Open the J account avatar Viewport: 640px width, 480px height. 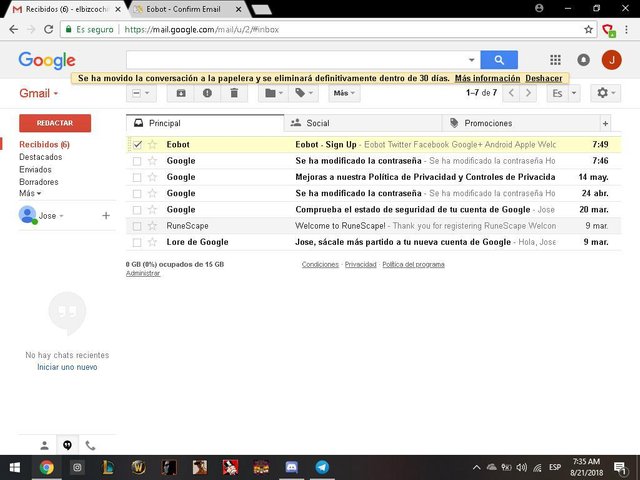[x=611, y=60]
